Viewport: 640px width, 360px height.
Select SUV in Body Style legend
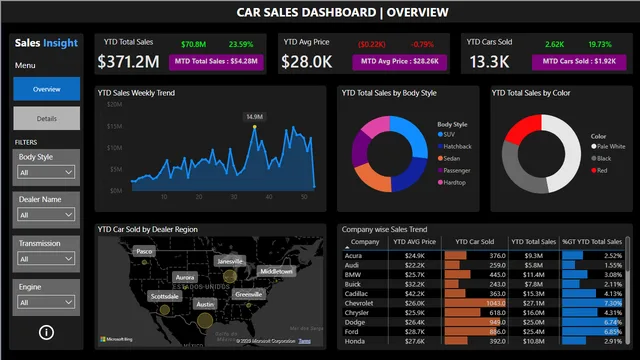(x=446, y=134)
